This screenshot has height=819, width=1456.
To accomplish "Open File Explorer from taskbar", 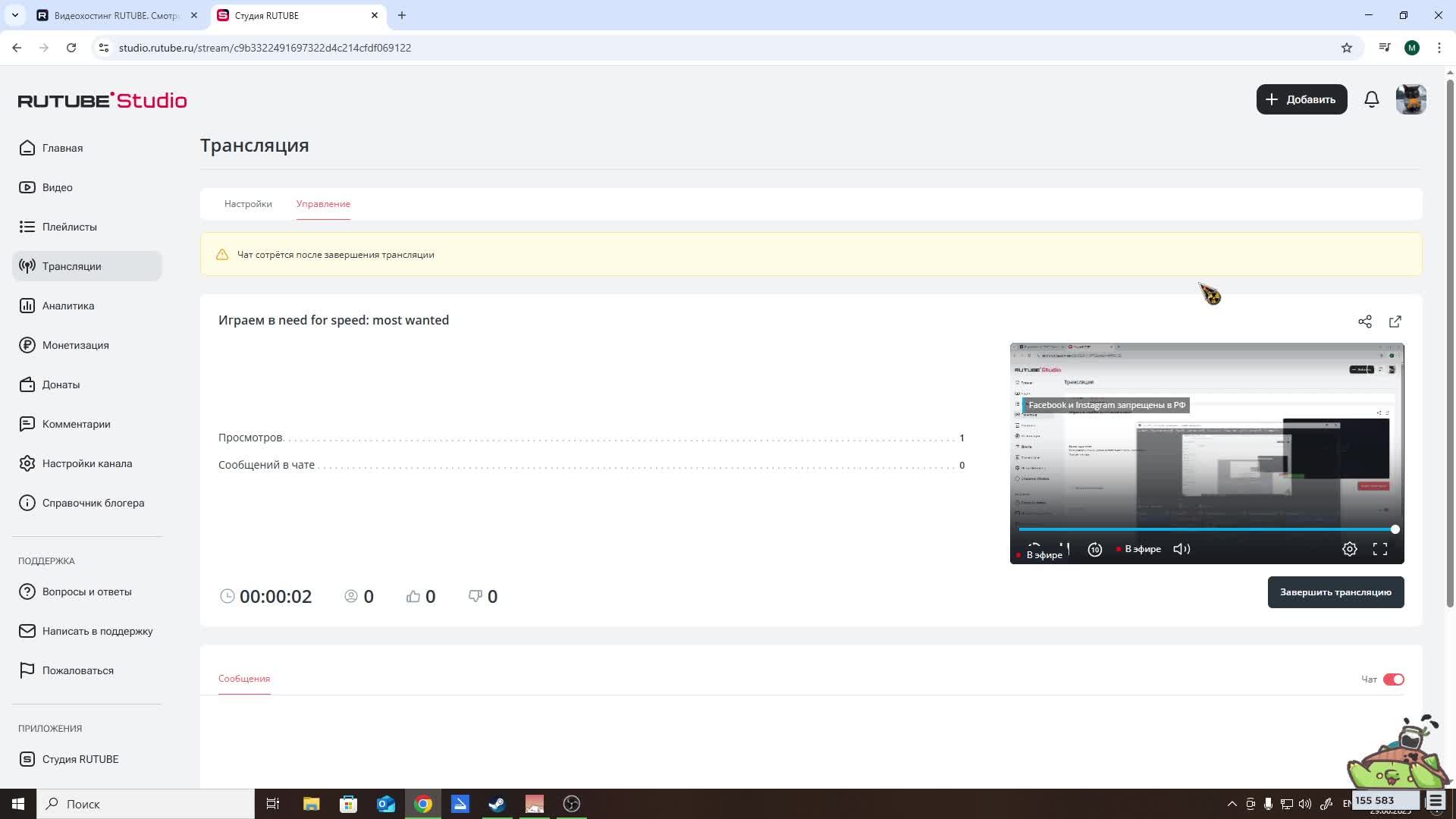I will [311, 804].
